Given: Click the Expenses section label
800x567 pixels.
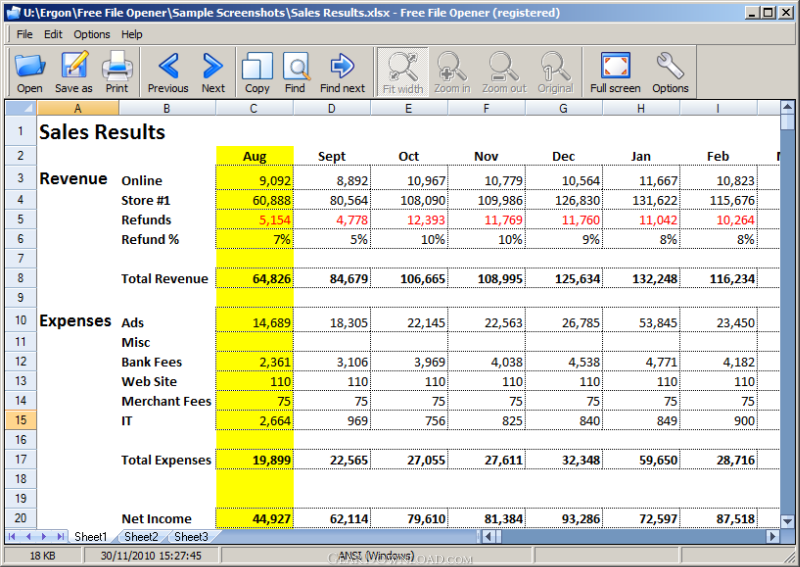Looking at the screenshot, I should pyautogui.click(x=76, y=321).
